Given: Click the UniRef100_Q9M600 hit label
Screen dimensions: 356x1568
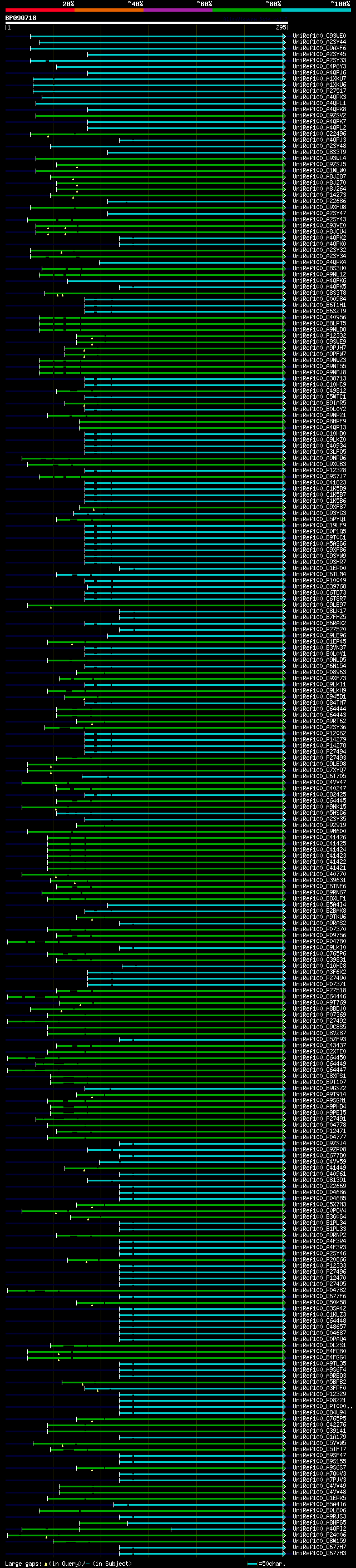Looking at the screenshot, I should tap(319, 832).
